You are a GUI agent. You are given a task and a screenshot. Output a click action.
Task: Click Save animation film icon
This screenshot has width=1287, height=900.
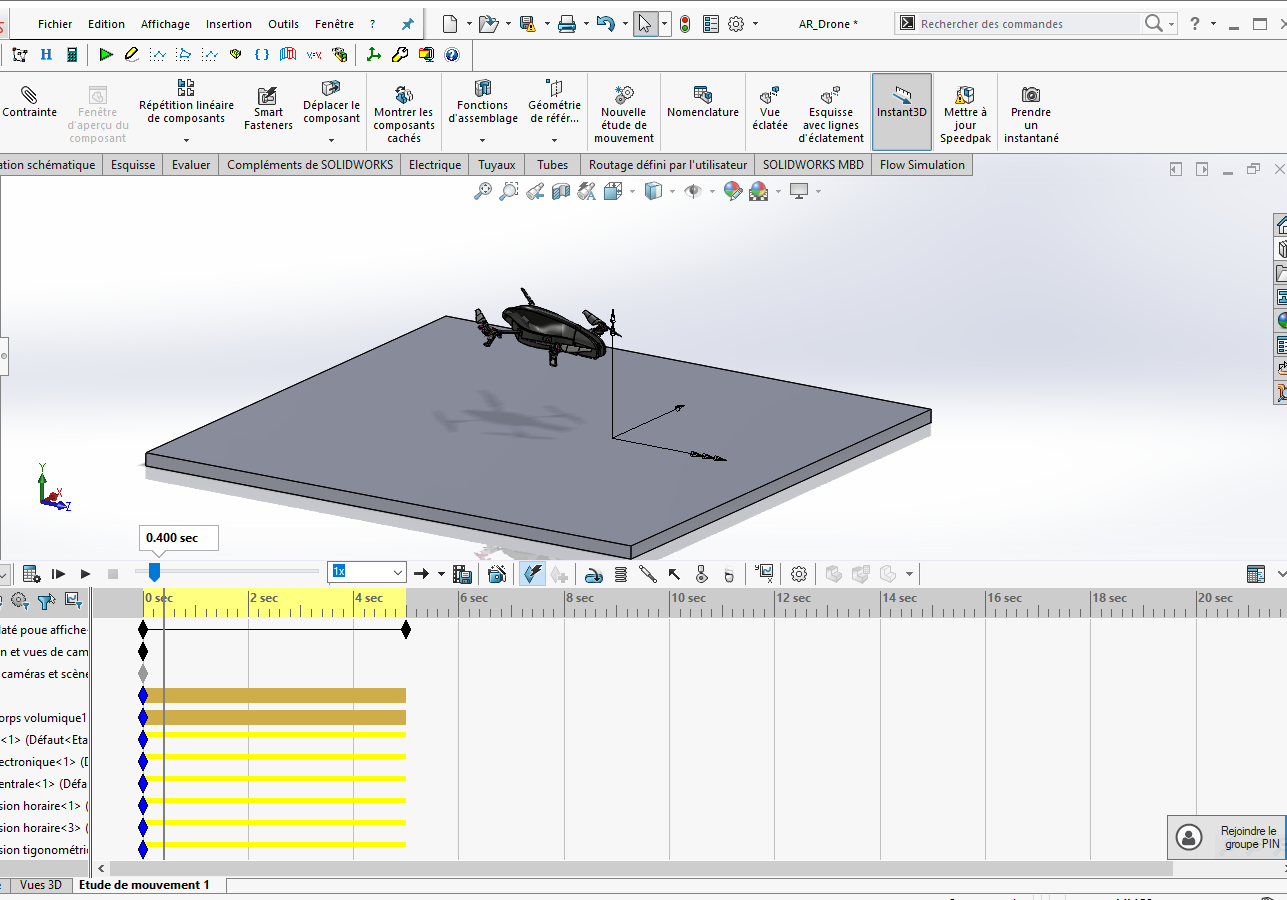point(462,574)
